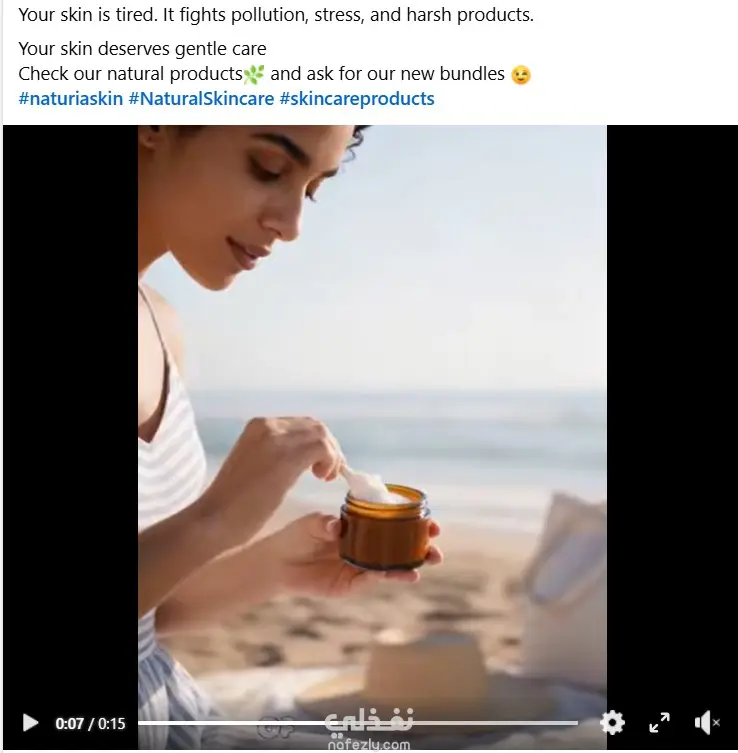738x753 pixels.
Task: Seek to the start of the progress bar
Action: 141,723
